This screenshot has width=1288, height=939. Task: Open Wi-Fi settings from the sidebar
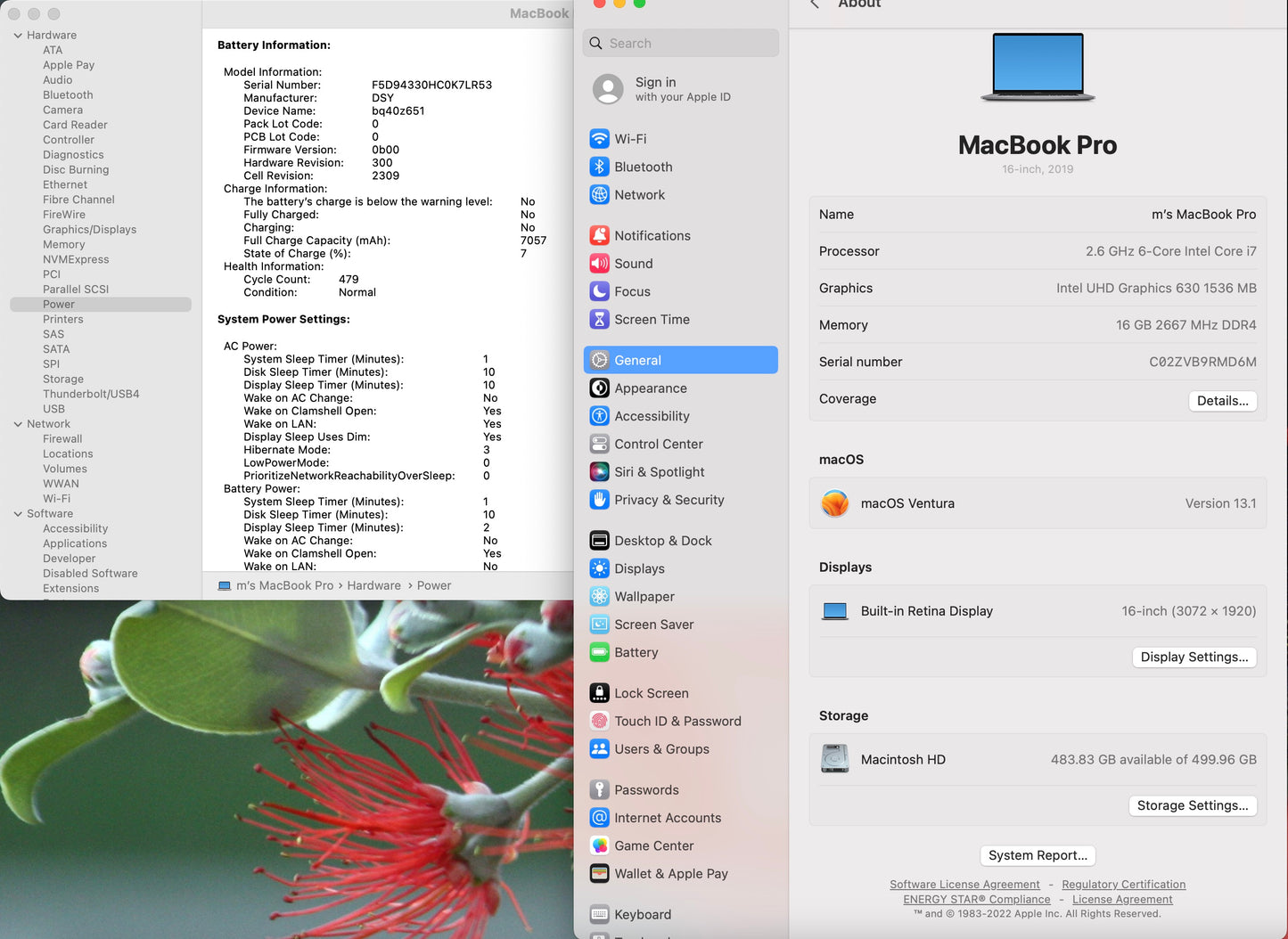tap(630, 139)
